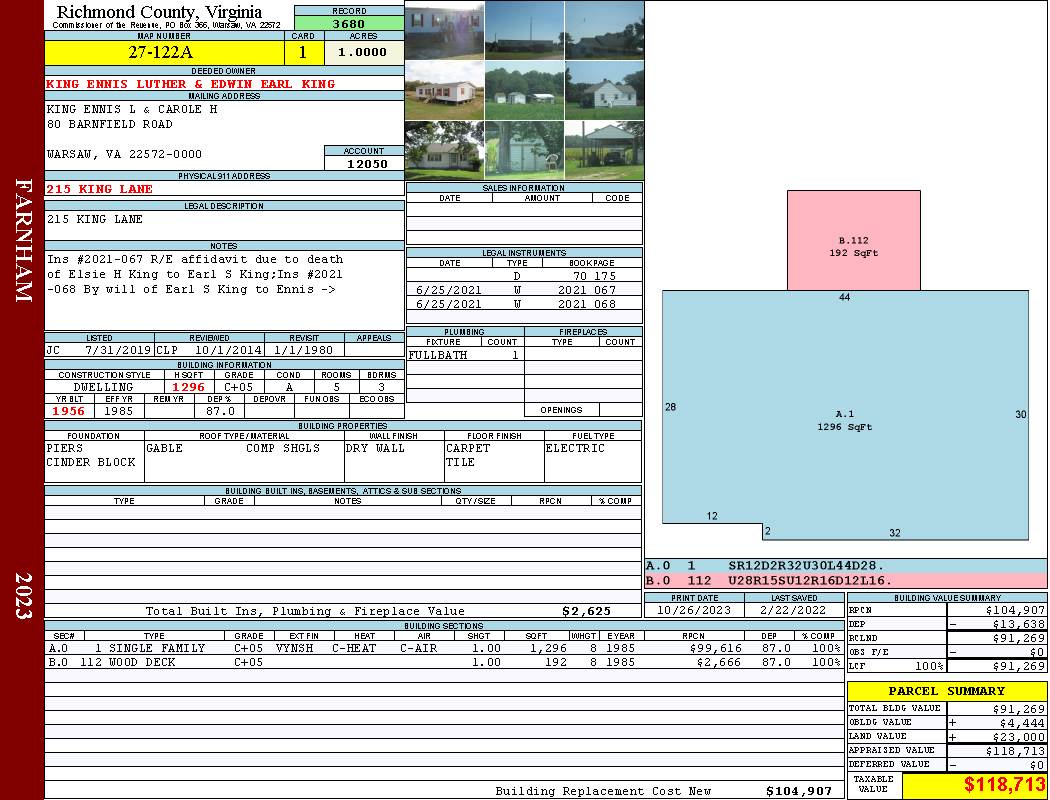
Task: Select the red deeded owner name text
Action: [x=191, y=84]
